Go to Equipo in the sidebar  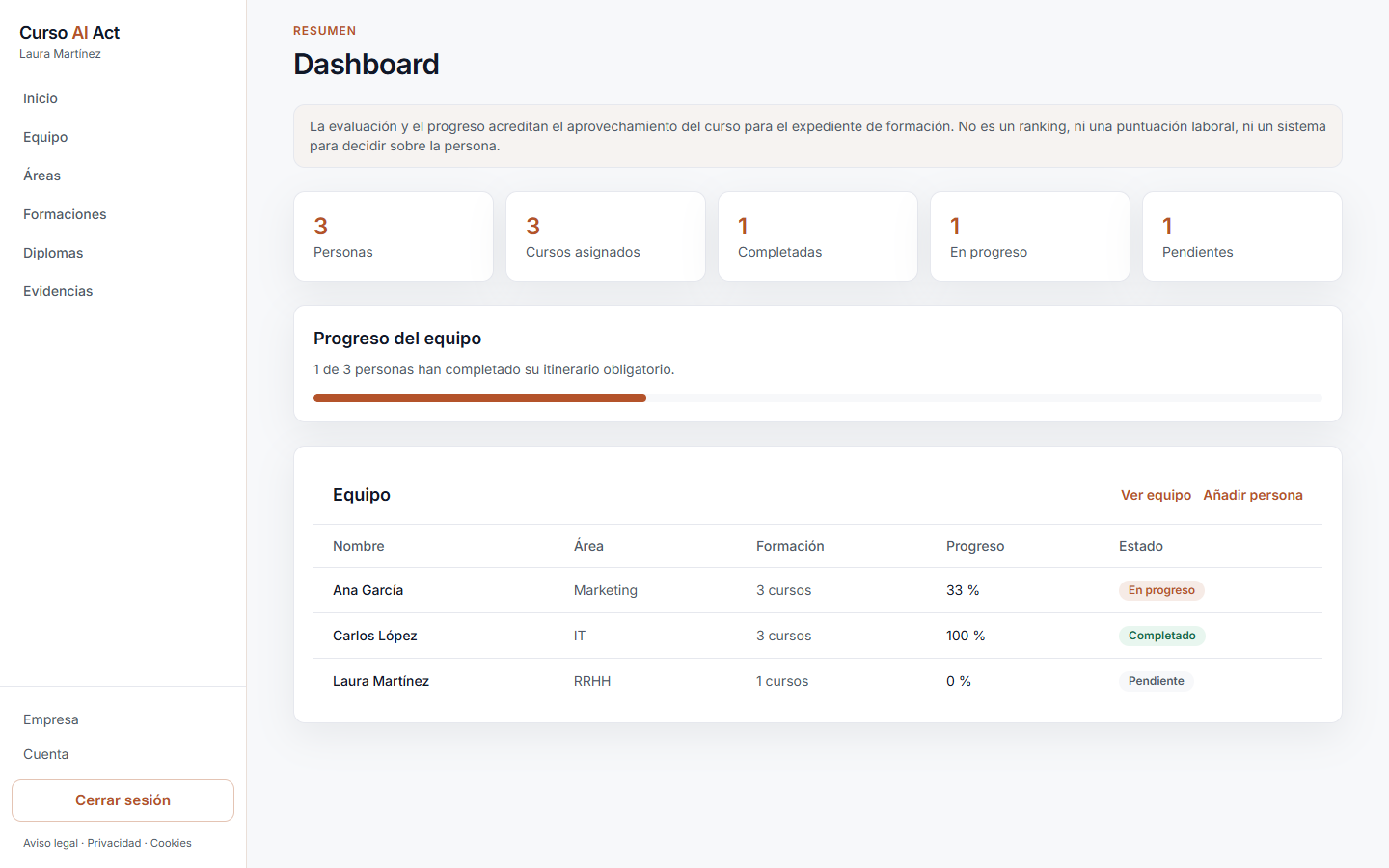coord(45,137)
